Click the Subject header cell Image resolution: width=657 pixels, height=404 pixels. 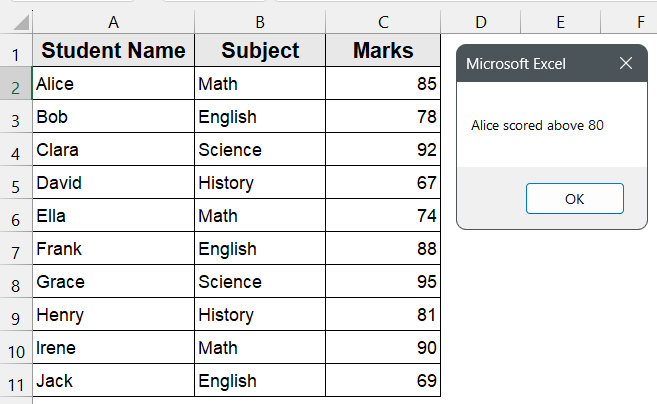[x=260, y=51]
